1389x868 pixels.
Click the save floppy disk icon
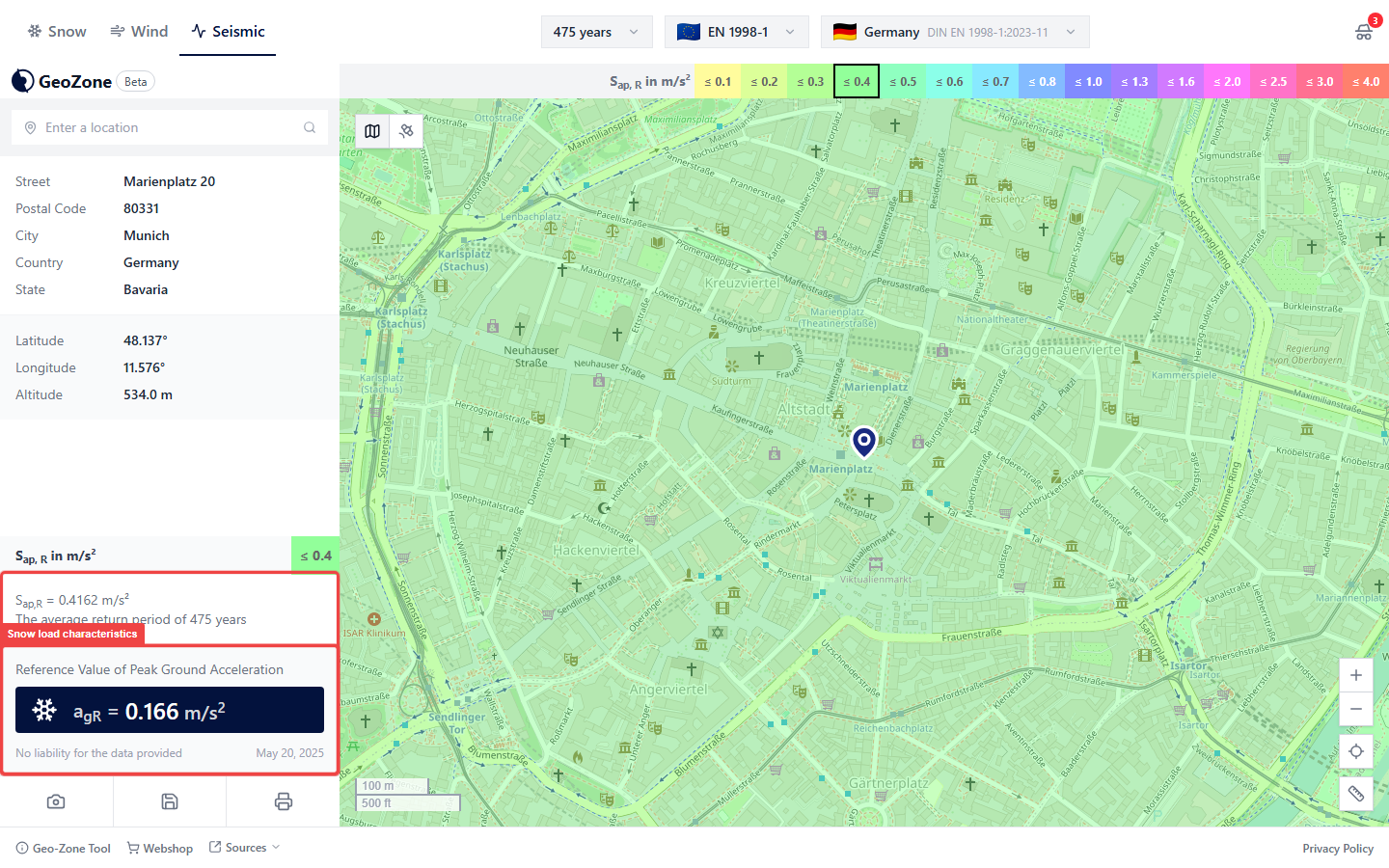tap(170, 801)
